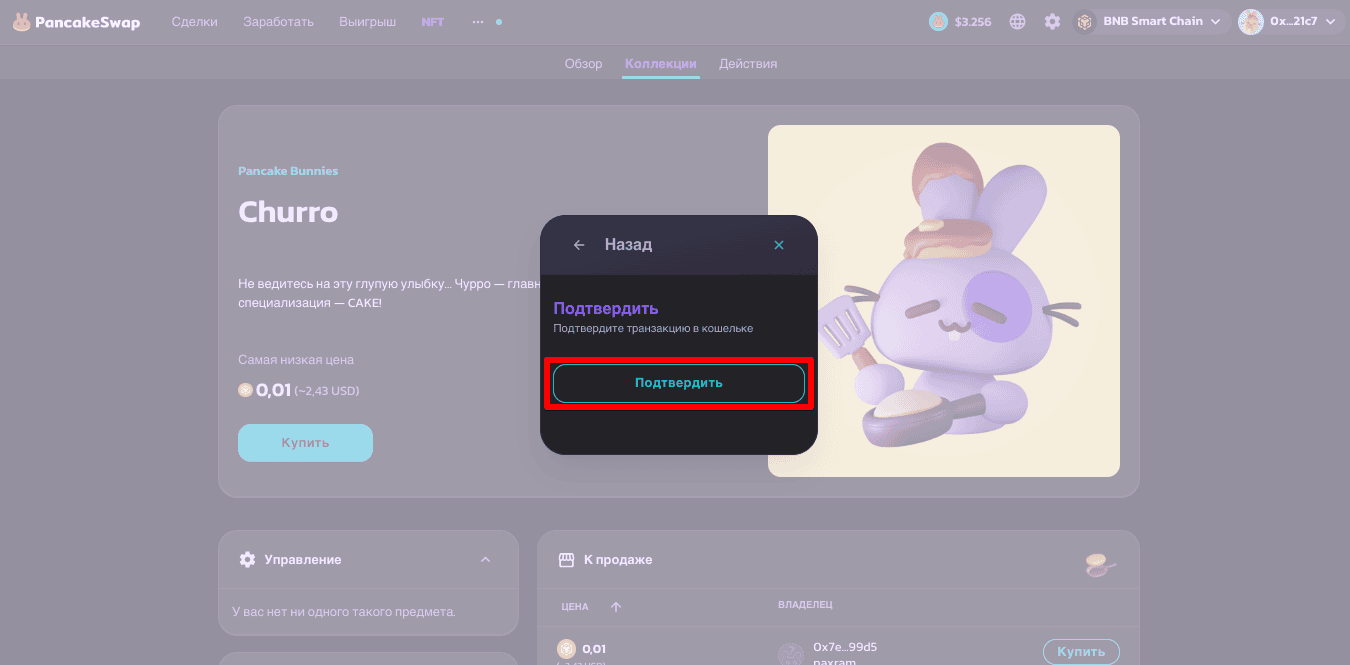Screen dimensions: 1350x665
Task: Click the frying pan icon in К продаже
Action: coord(1100,565)
